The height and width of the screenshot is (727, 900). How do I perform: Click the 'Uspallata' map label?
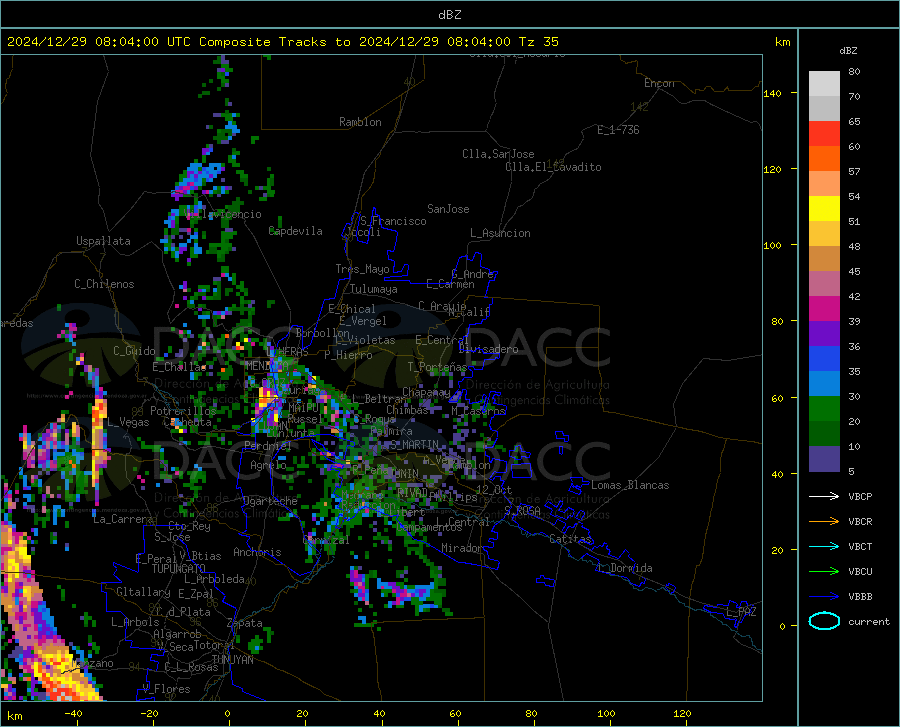click(x=103, y=242)
